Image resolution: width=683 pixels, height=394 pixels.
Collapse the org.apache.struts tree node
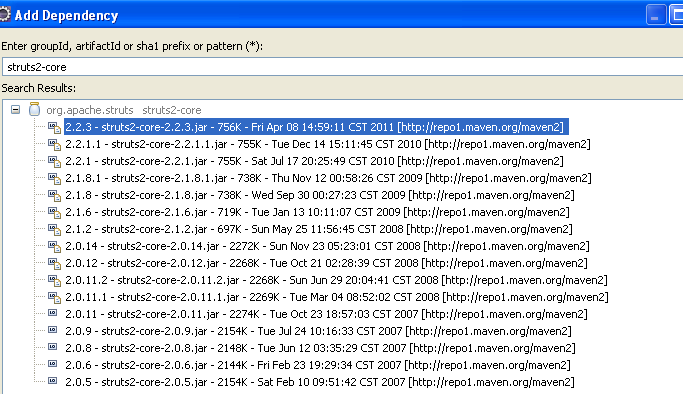pyautogui.click(x=16, y=110)
